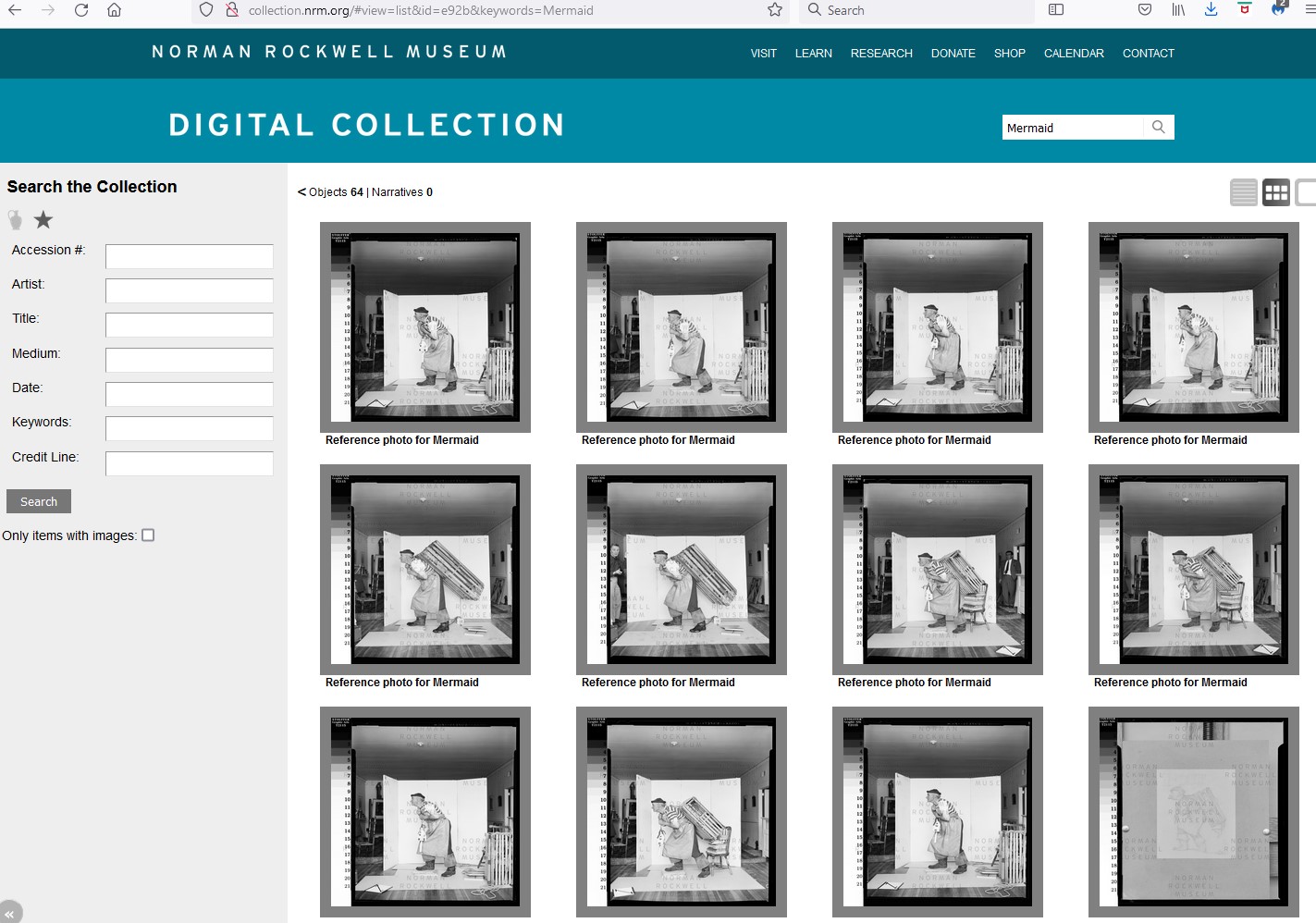1316x923 pixels.
Task: Click the Norman Rockwell Museum logo link
Action: (329, 52)
